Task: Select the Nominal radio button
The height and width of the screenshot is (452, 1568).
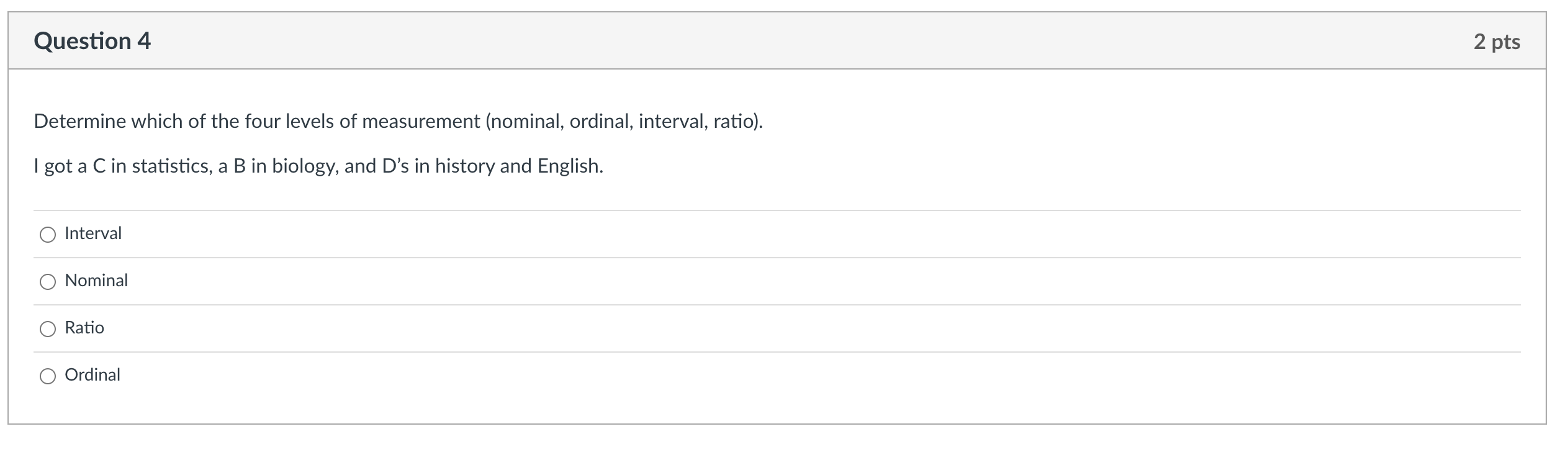Action: 48,281
